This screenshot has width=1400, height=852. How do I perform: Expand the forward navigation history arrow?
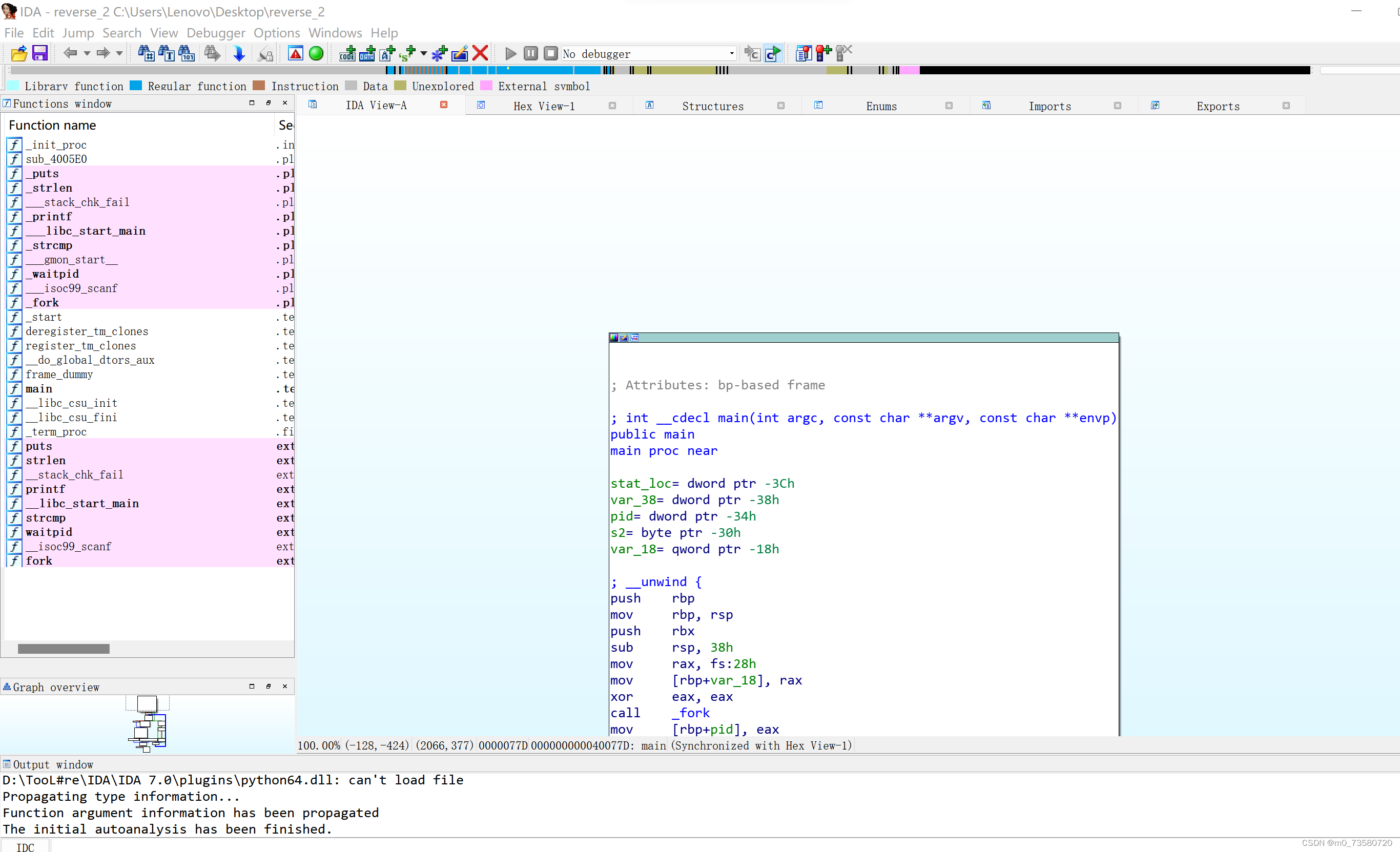tap(119, 53)
